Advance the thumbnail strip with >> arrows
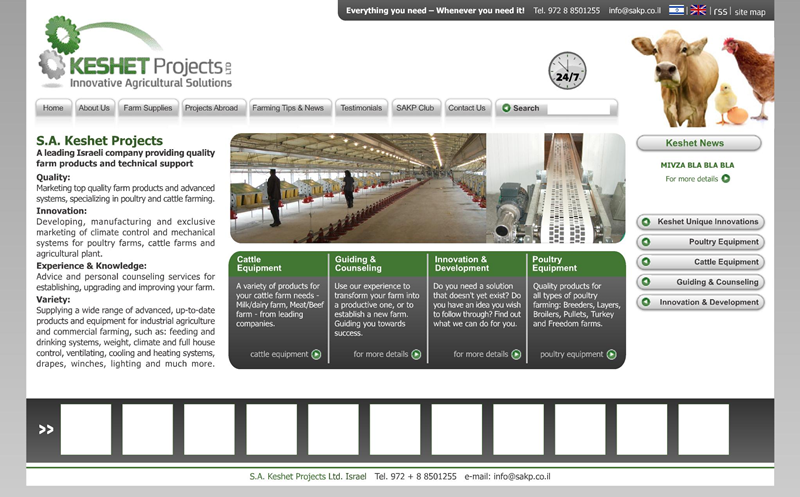800x497 pixels. point(46,429)
